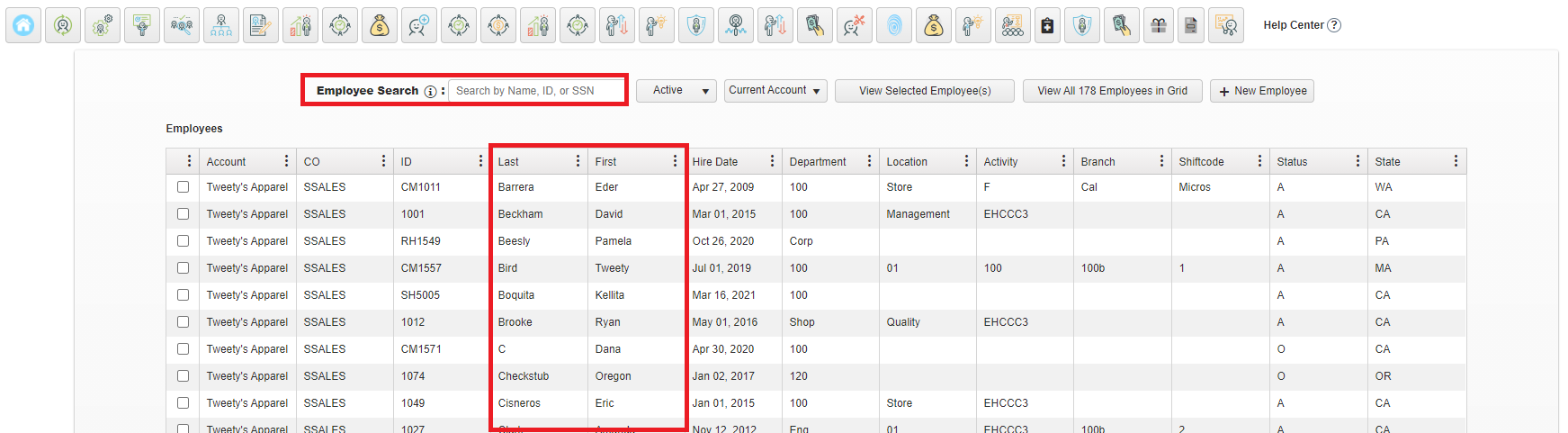Click the remove person red X icon
Viewport: 1568px width, 433px height.
tap(855, 25)
